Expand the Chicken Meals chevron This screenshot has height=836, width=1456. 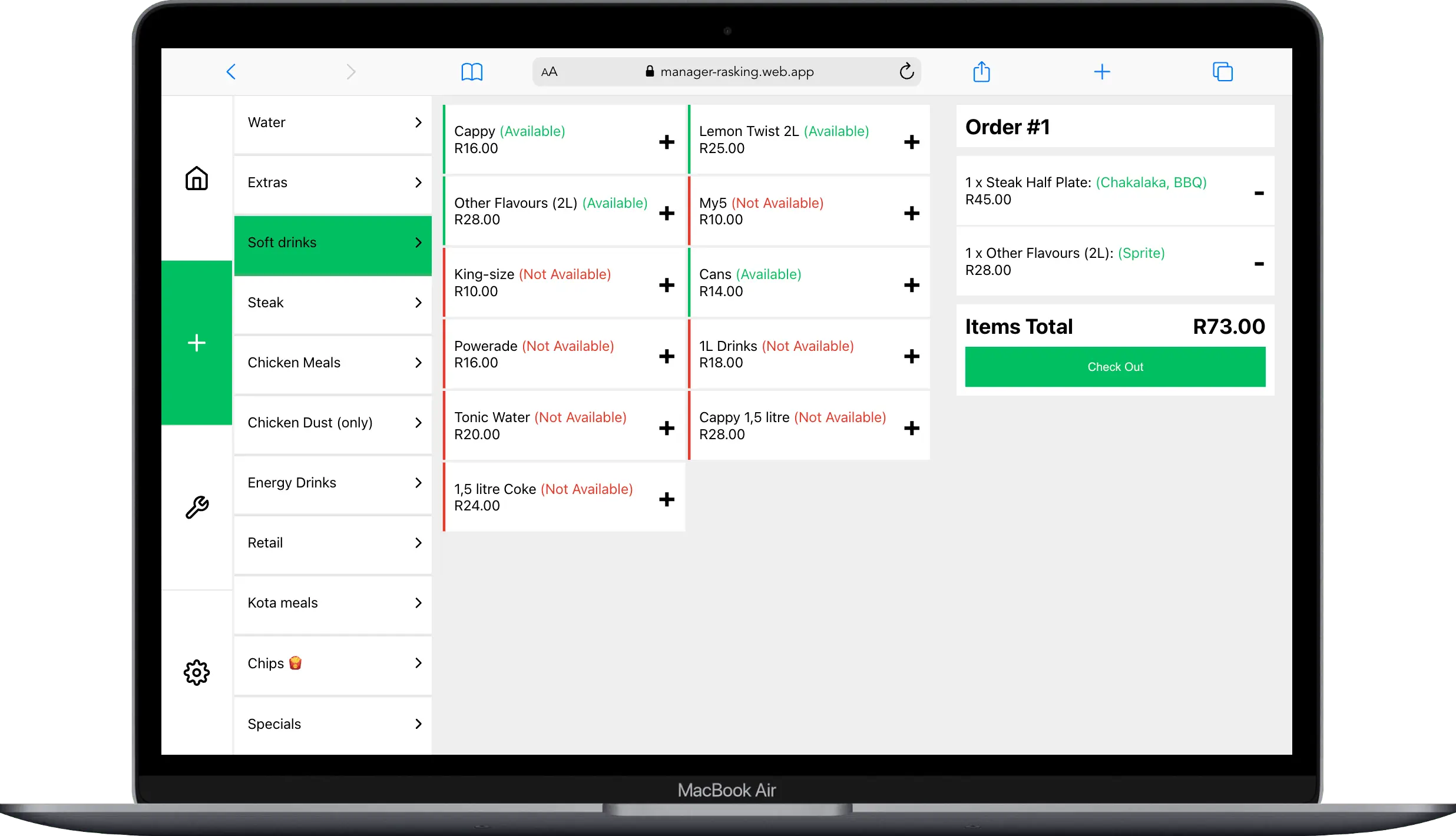[418, 363]
